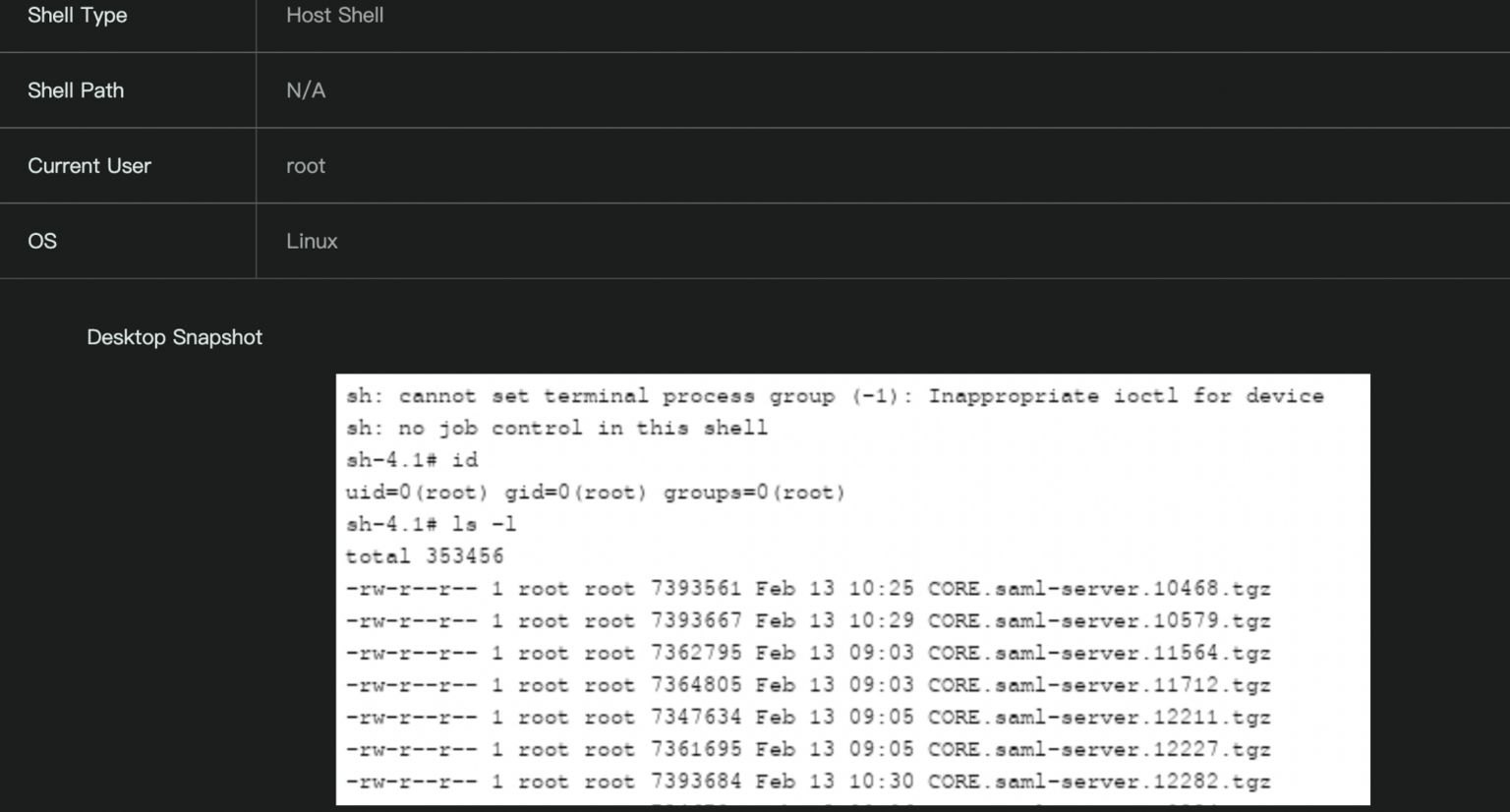Viewport: 1510px width, 812px height.
Task: Click the 'no job control in this shell' line
Action: [x=556, y=429]
